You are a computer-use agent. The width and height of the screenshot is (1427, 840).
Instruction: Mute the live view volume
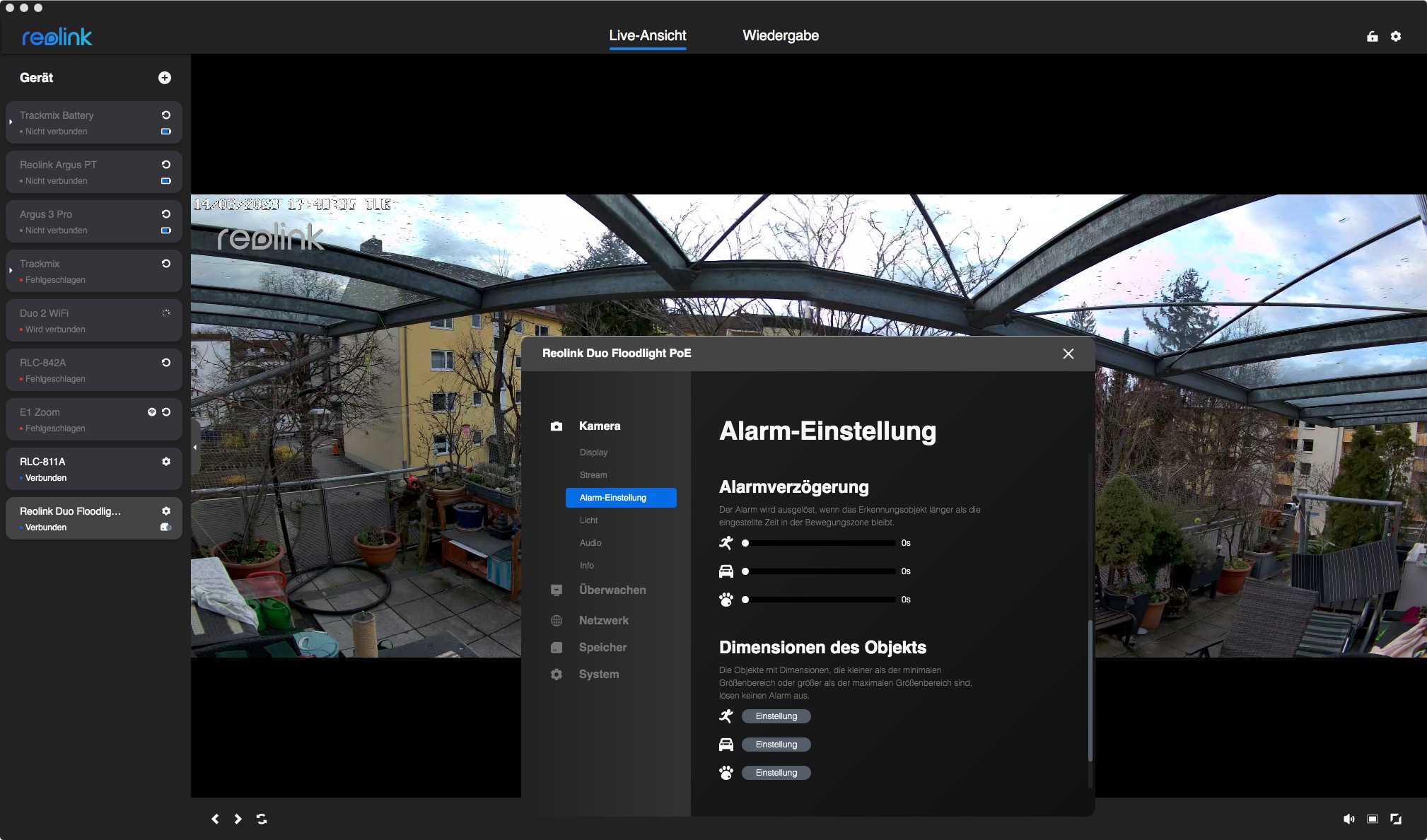[1349, 819]
